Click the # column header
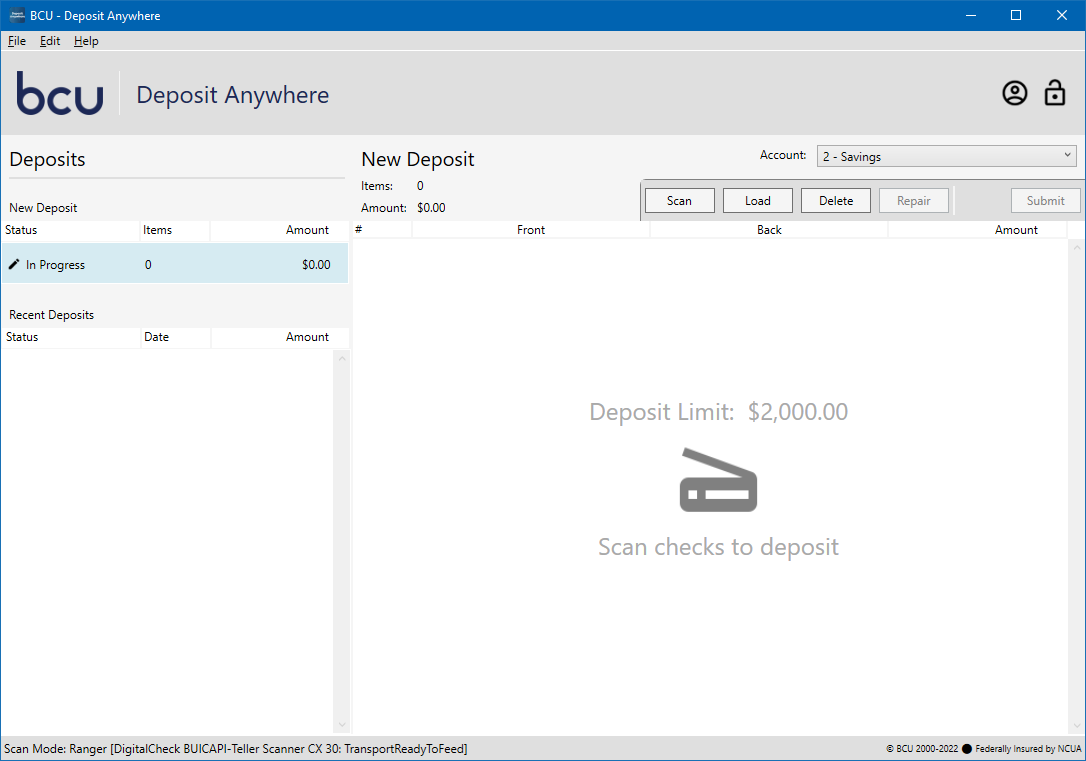This screenshot has width=1086, height=761. pos(382,230)
